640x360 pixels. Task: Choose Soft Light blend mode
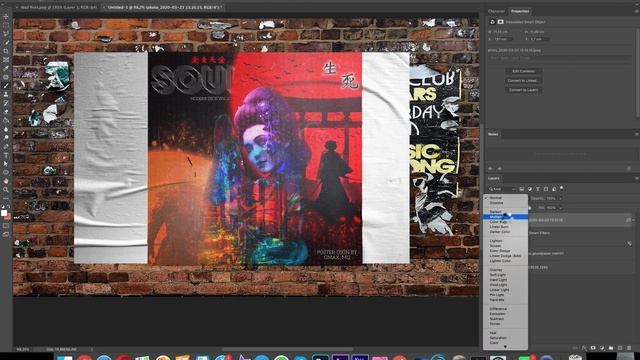(x=505, y=275)
